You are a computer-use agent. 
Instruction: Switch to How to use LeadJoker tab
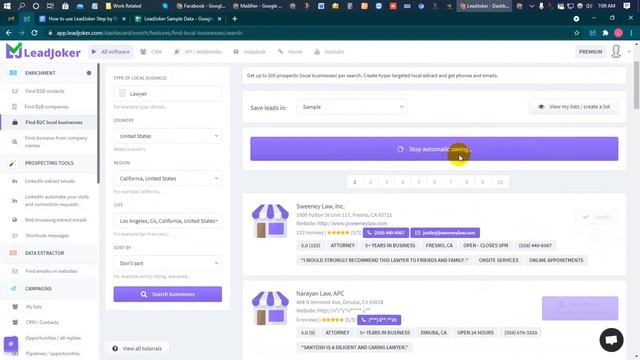82,19
